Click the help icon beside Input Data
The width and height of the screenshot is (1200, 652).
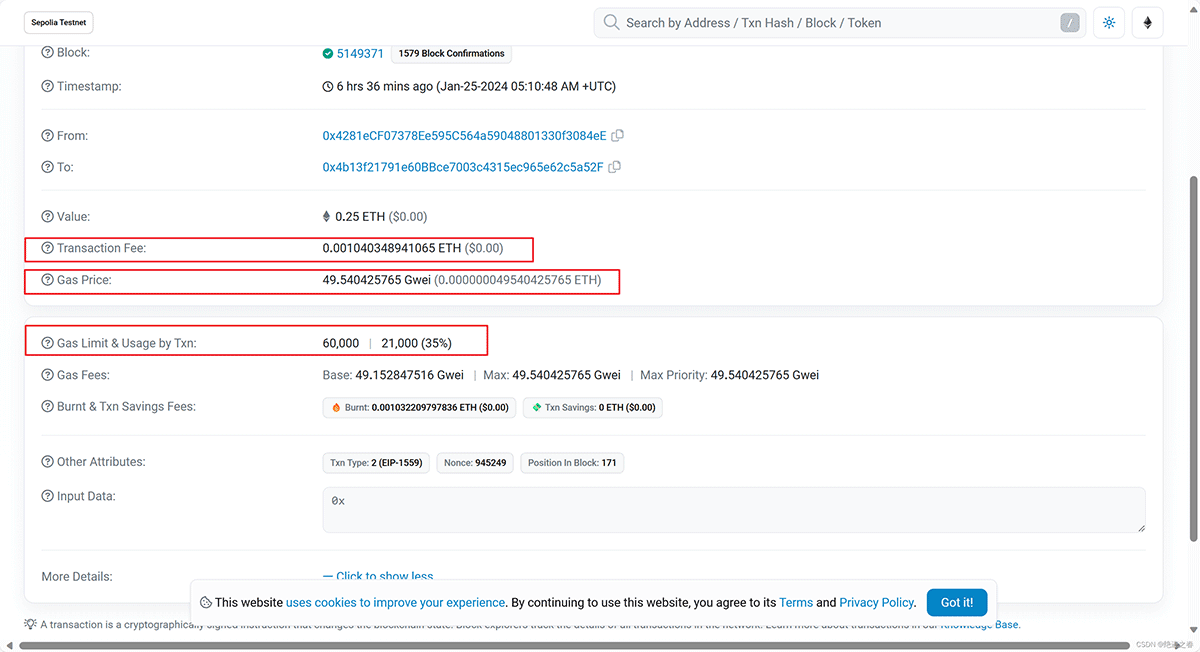click(47, 496)
